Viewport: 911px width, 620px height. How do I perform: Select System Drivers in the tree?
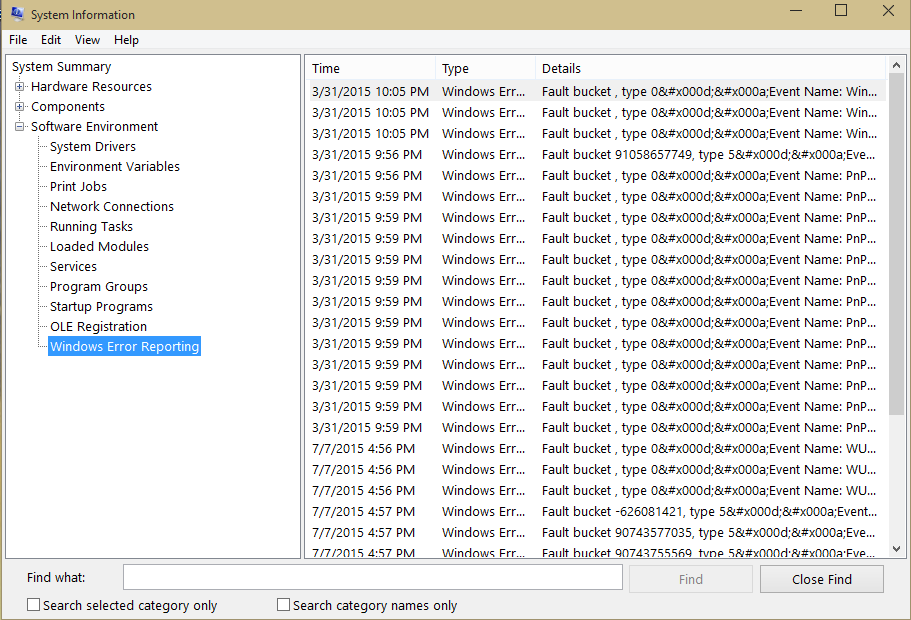click(x=92, y=146)
